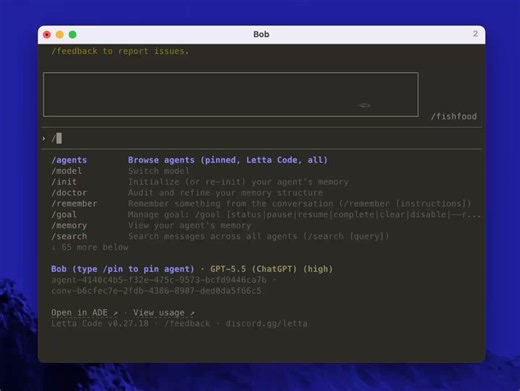Click 'View your agent's memory' description
Image resolution: width=520 pixels, height=391 pixels.
(189, 225)
